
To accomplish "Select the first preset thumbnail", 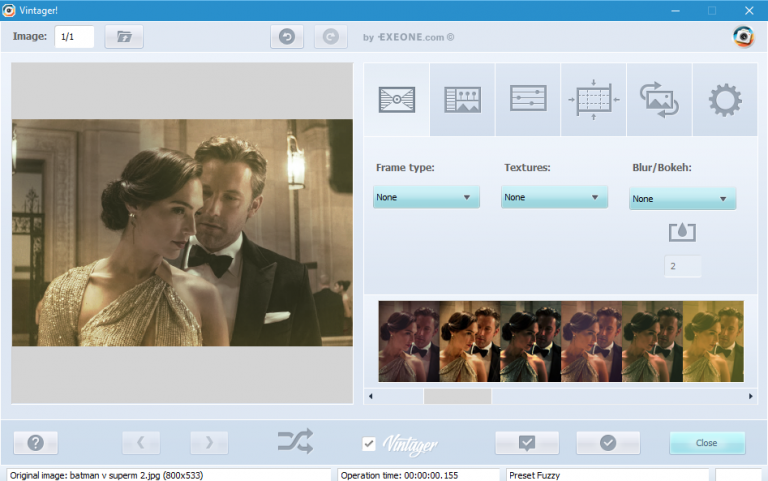I will (409, 341).
